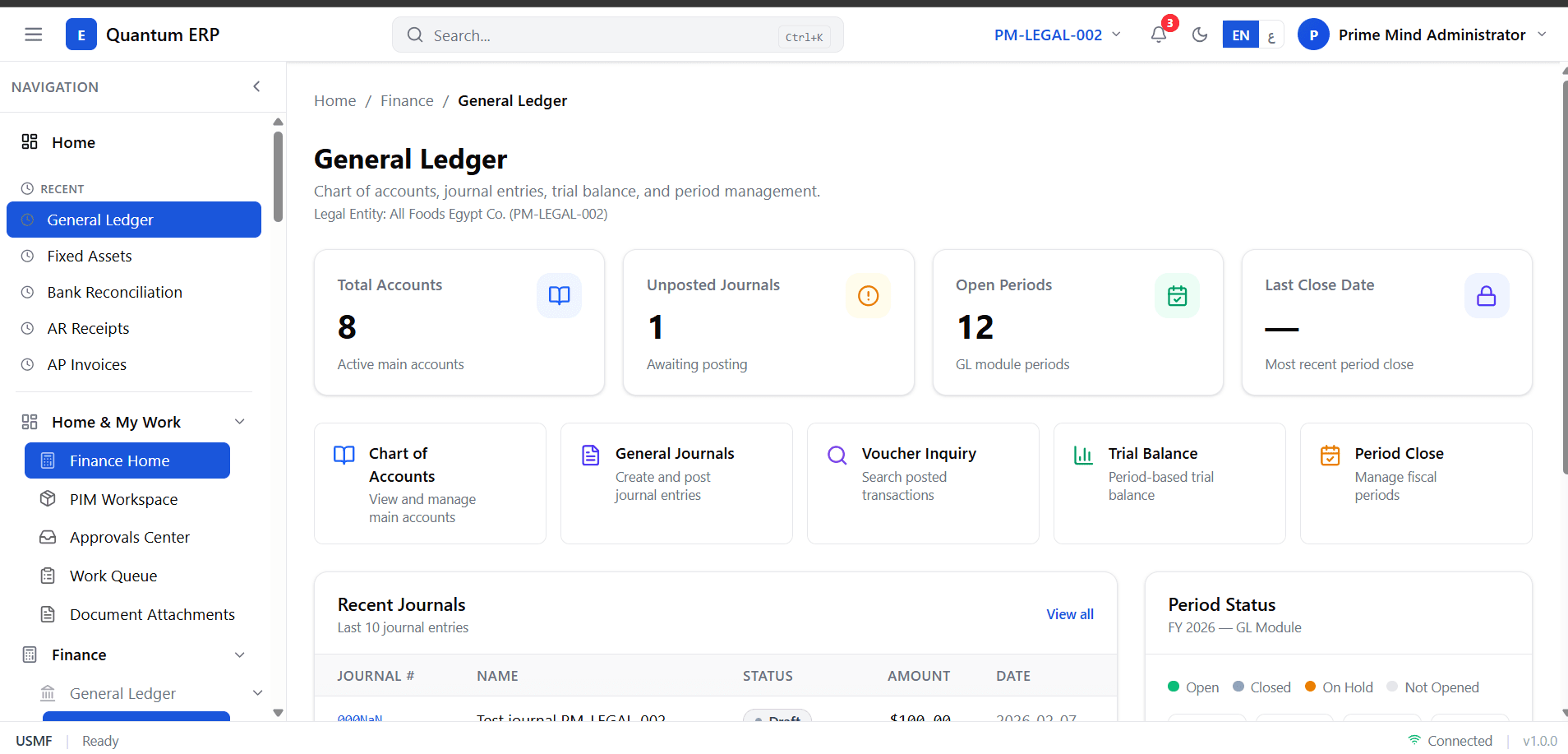The height and width of the screenshot is (754, 1568).
Task: Collapse the navigation sidebar panel
Action: 256,86
